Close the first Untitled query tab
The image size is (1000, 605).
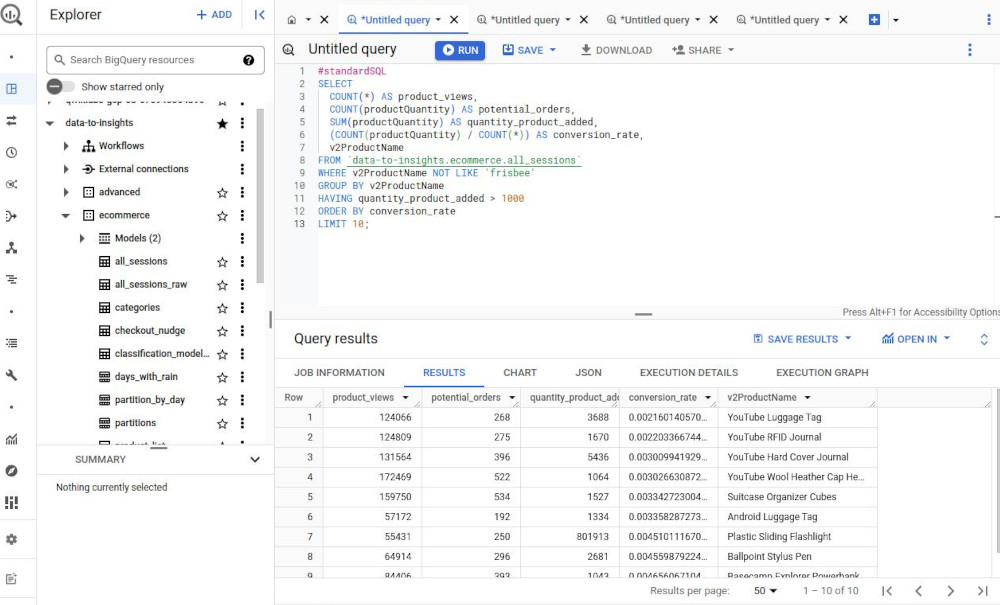pyautogui.click(x=455, y=20)
